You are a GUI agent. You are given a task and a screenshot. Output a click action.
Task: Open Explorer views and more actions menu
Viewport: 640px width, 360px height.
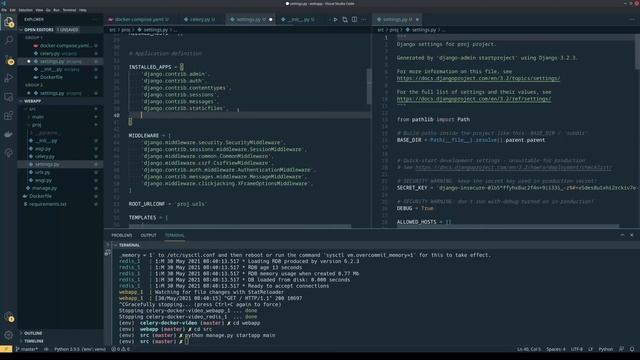click(x=95, y=19)
